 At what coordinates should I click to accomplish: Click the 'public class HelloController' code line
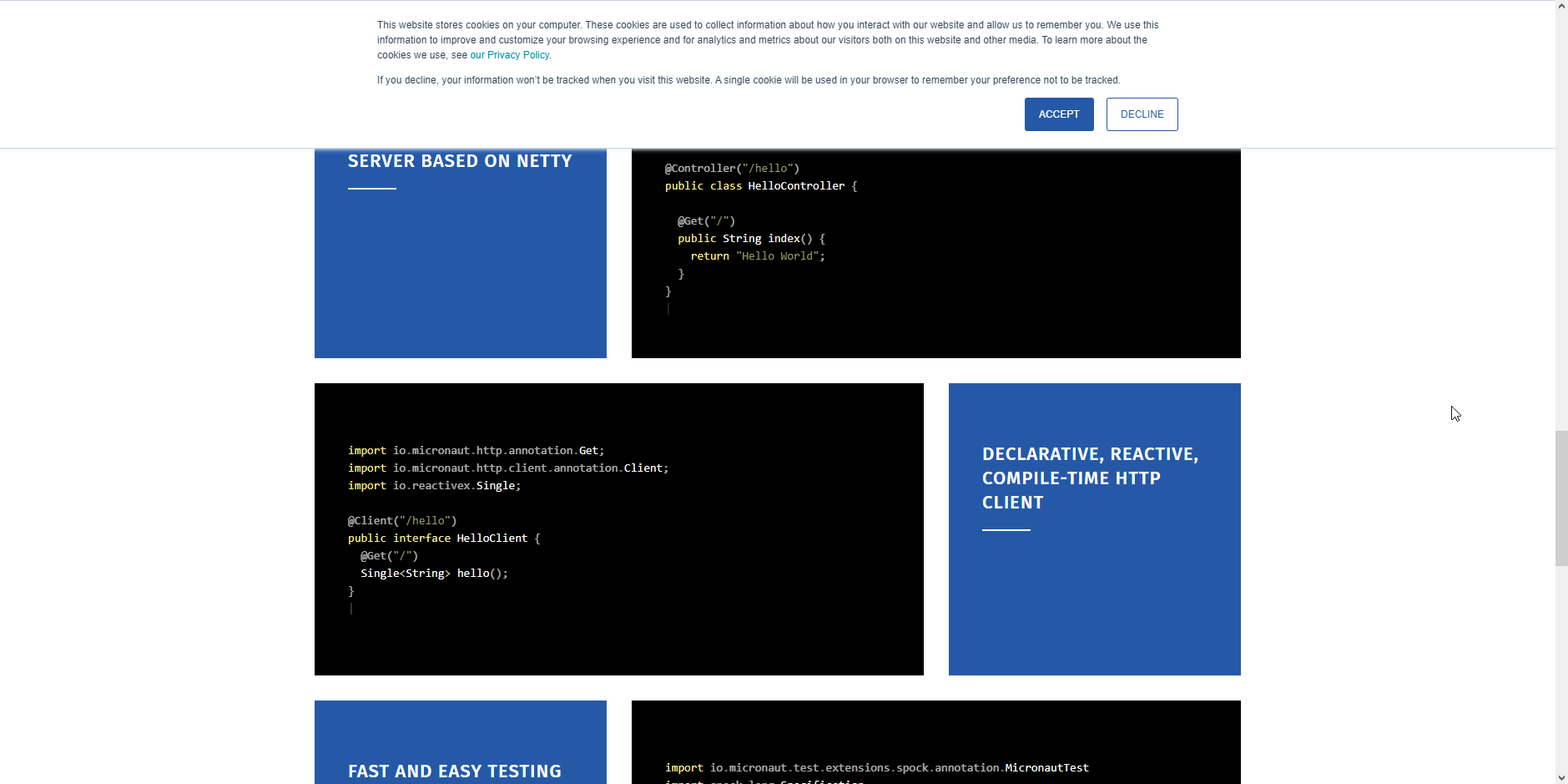(760, 186)
